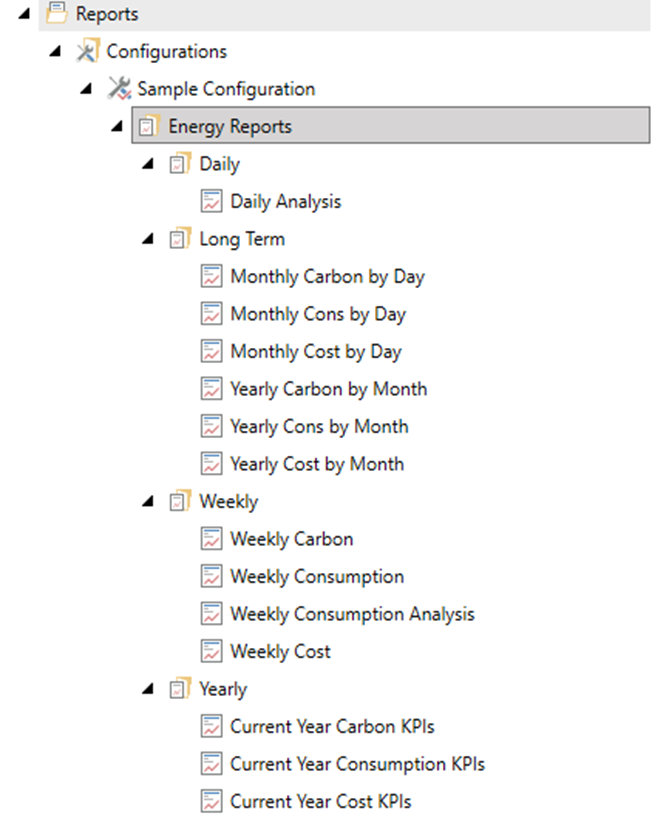Select Current Year Consumption KPIs
Image resolution: width=652 pixels, height=822 pixels.
pos(357,764)
